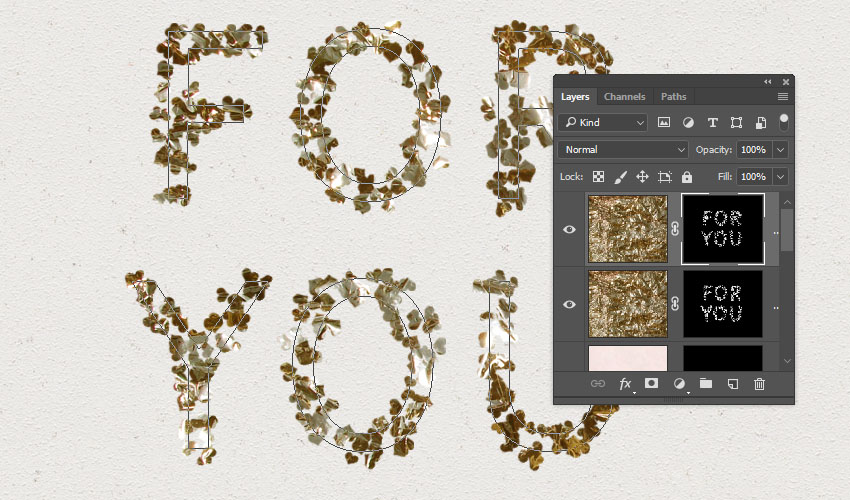Filter layers by type (T) icon
The width and height of the screenshot is (850, 500).
click(x=712, y=122)
